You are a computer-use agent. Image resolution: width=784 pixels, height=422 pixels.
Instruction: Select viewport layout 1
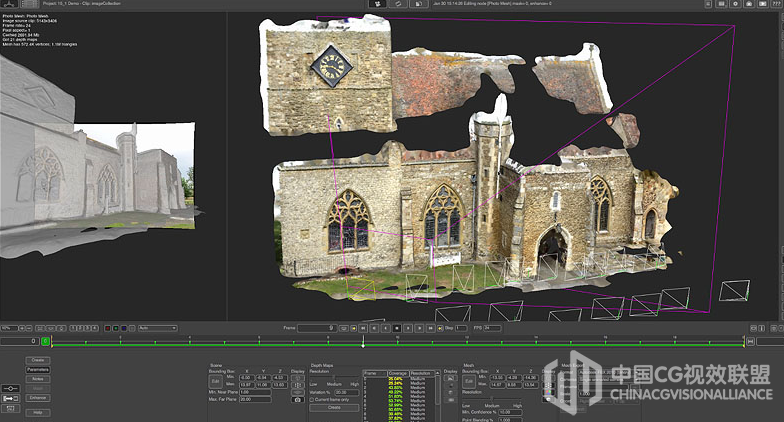(73, 328)
